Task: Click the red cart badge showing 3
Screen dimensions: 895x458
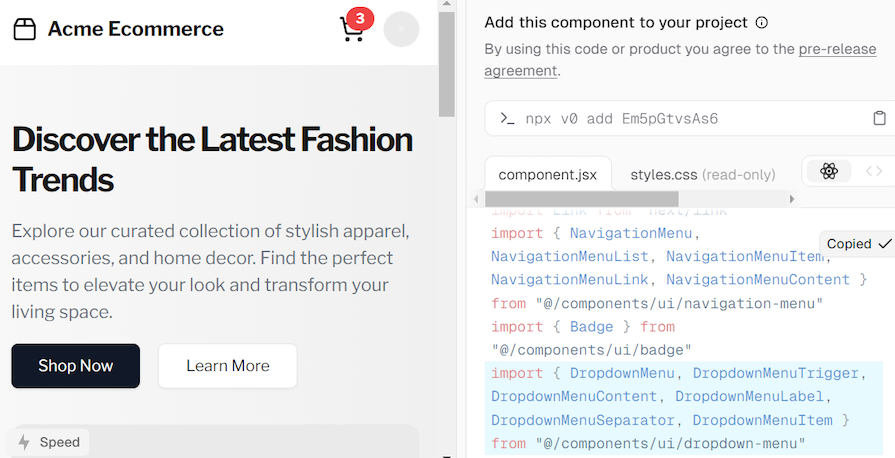Action: pos(359,18)
